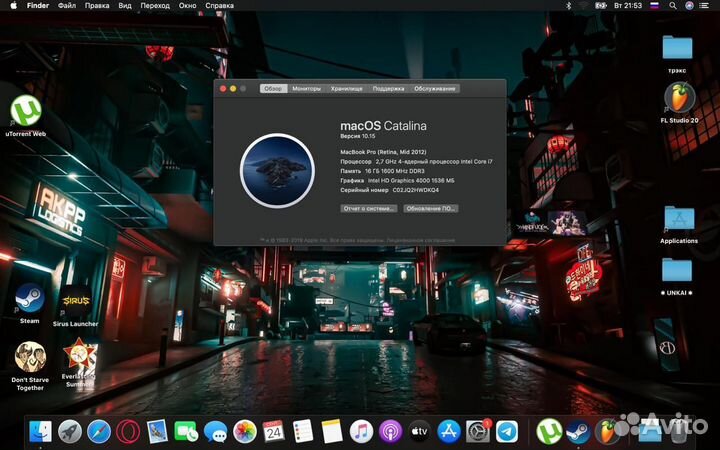Click Отчет о системе button
This screenshot has height=450, width=720.
point(369,208)
